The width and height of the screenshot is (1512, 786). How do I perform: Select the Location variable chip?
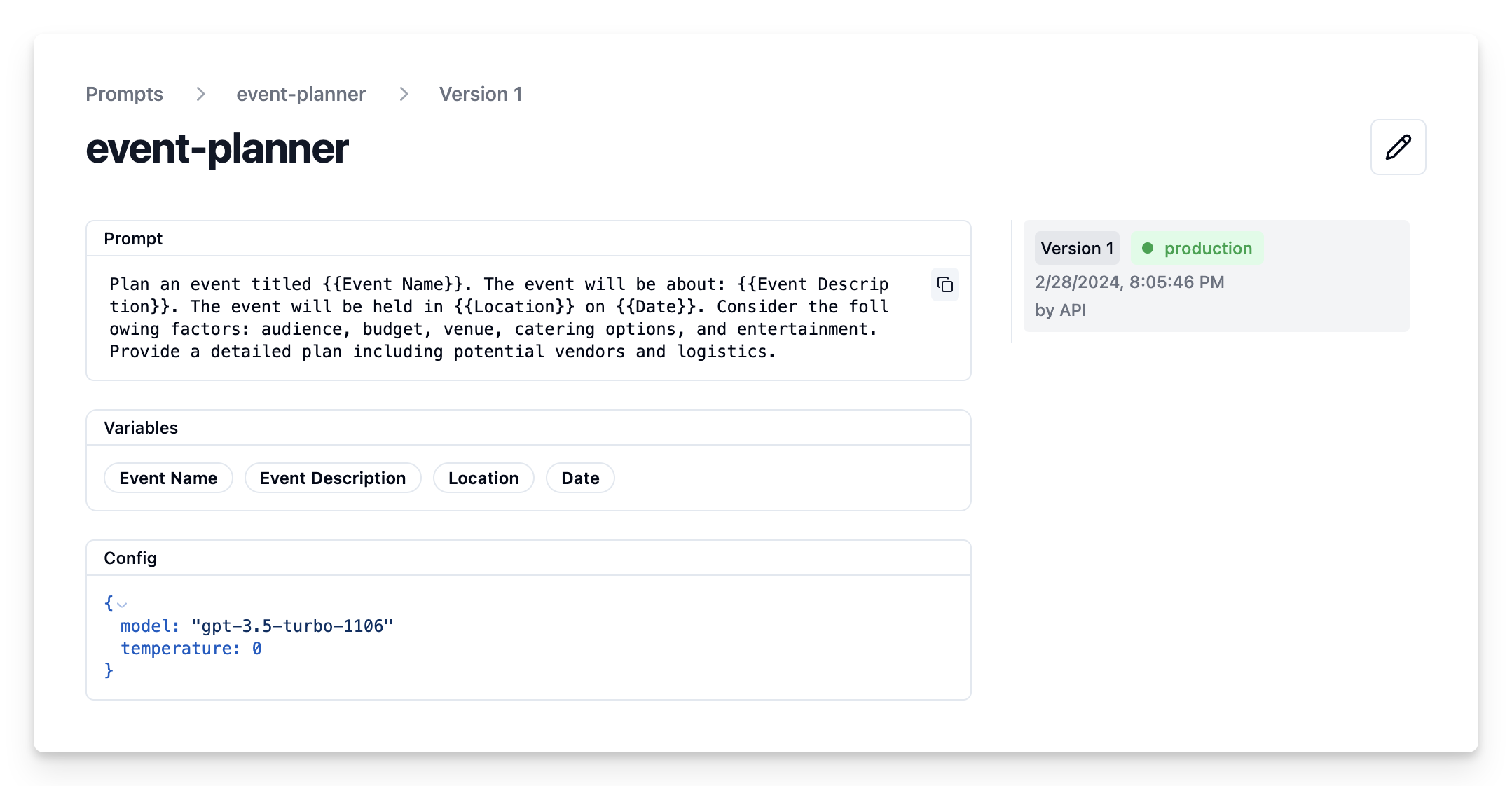(x=483, y=478)
